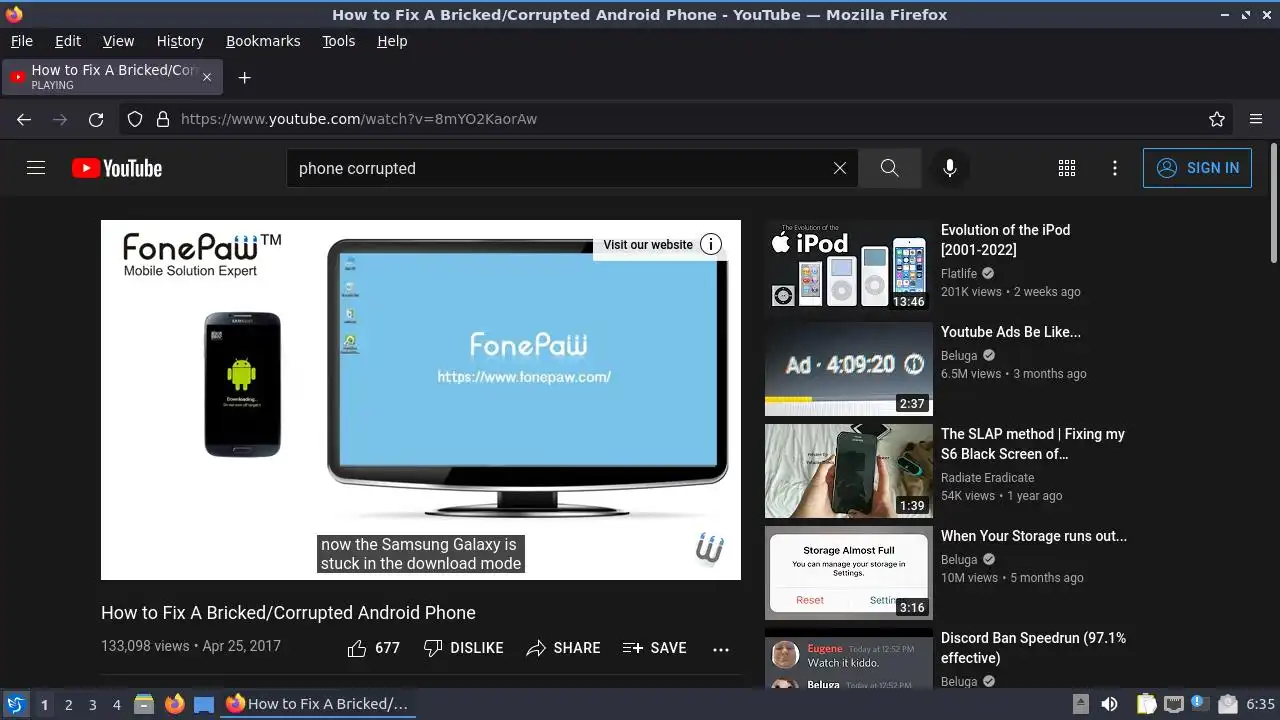This screenshot has height=720, width=1280.
Task: Click Visit our website card teaser
Action: pos(648,244)
